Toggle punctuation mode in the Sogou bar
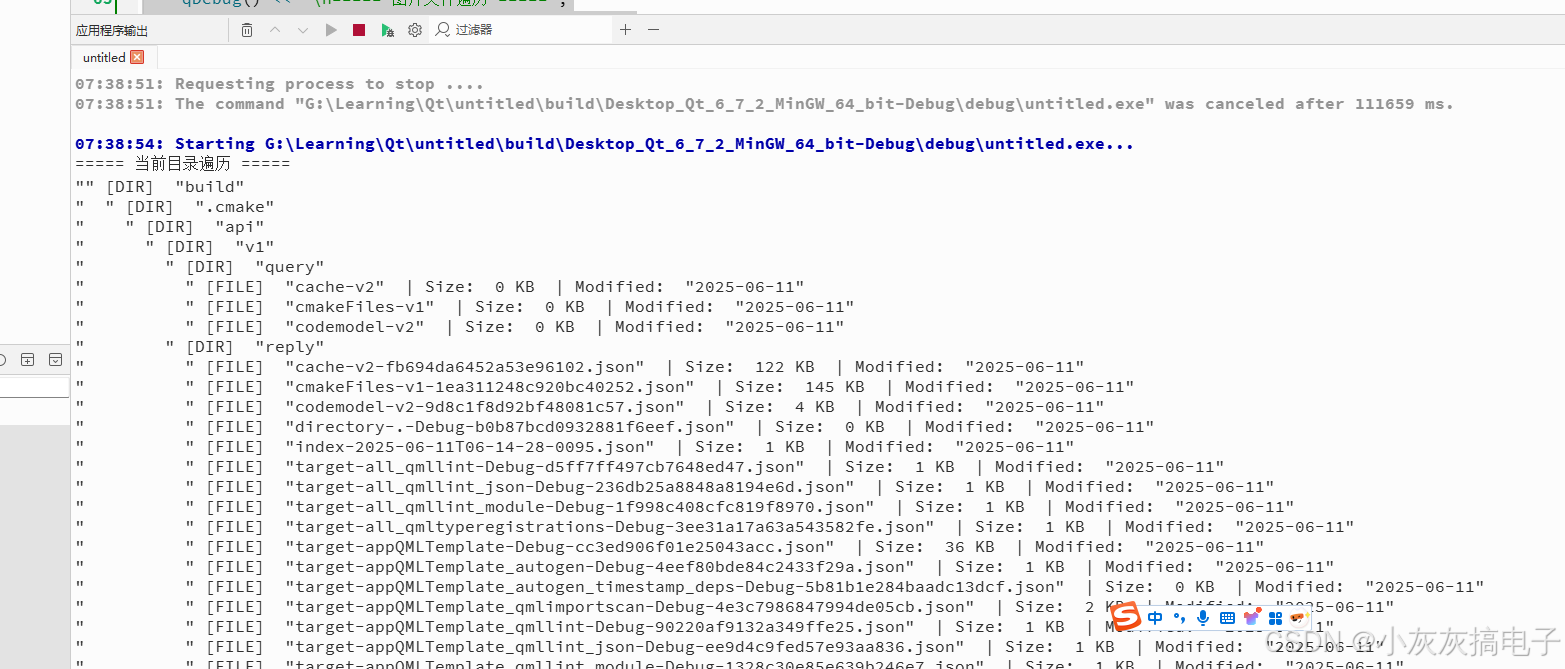 pos(1180,618)
